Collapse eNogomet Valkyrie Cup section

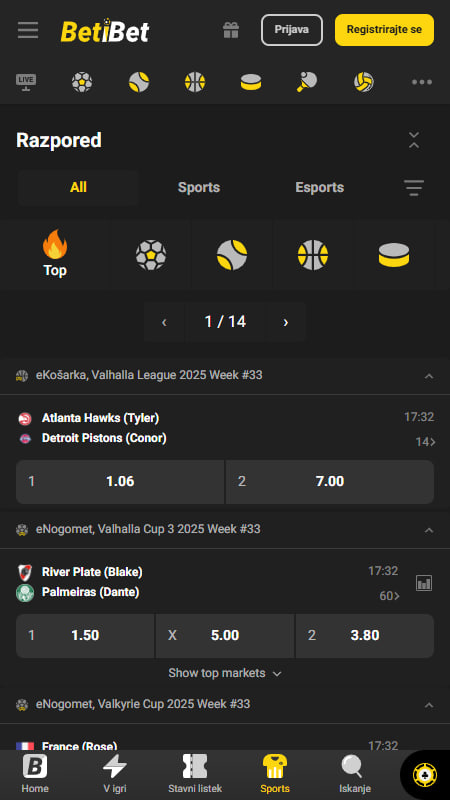tap(429, 705)
